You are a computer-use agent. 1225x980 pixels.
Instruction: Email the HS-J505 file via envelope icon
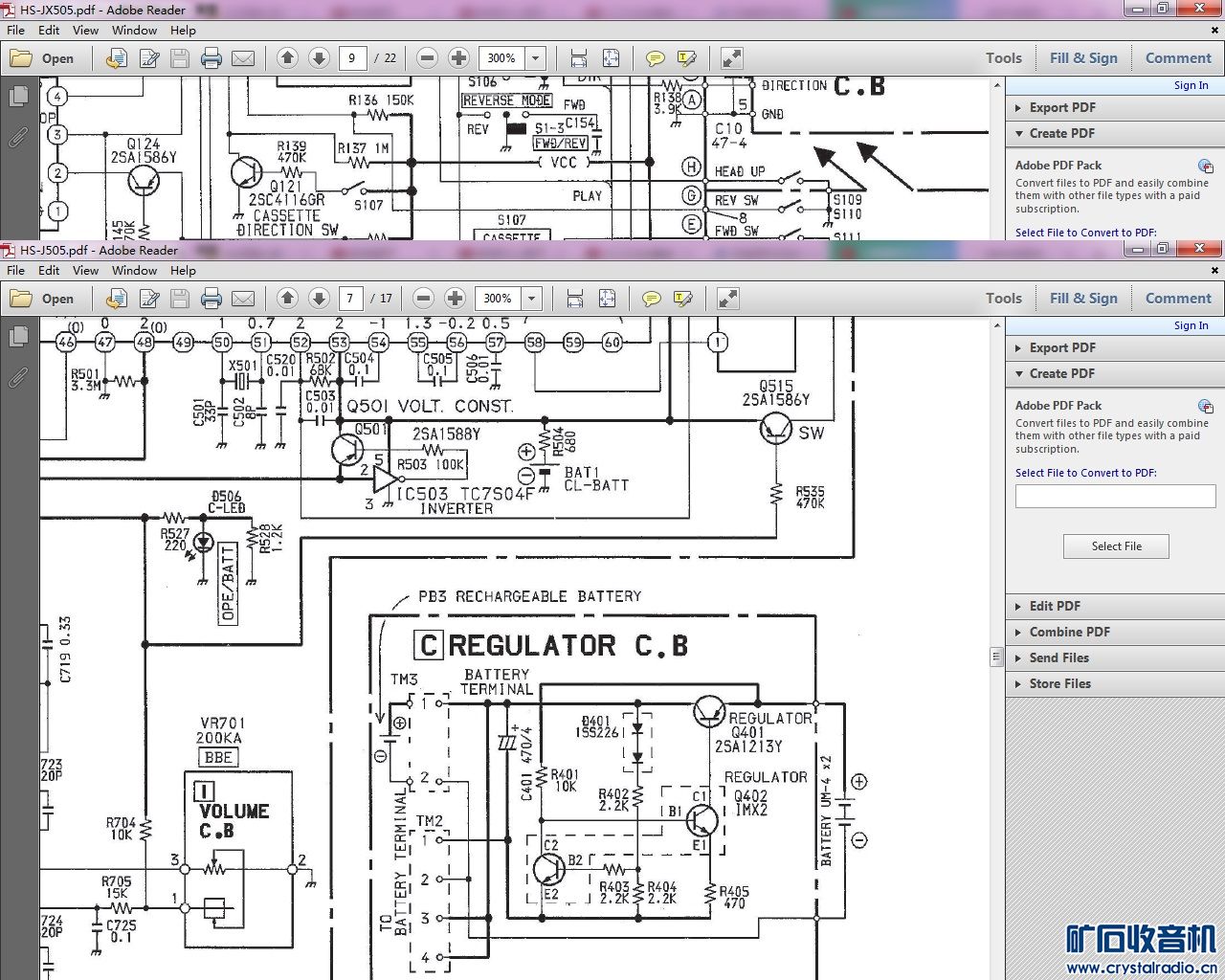[x=243, y=299]
